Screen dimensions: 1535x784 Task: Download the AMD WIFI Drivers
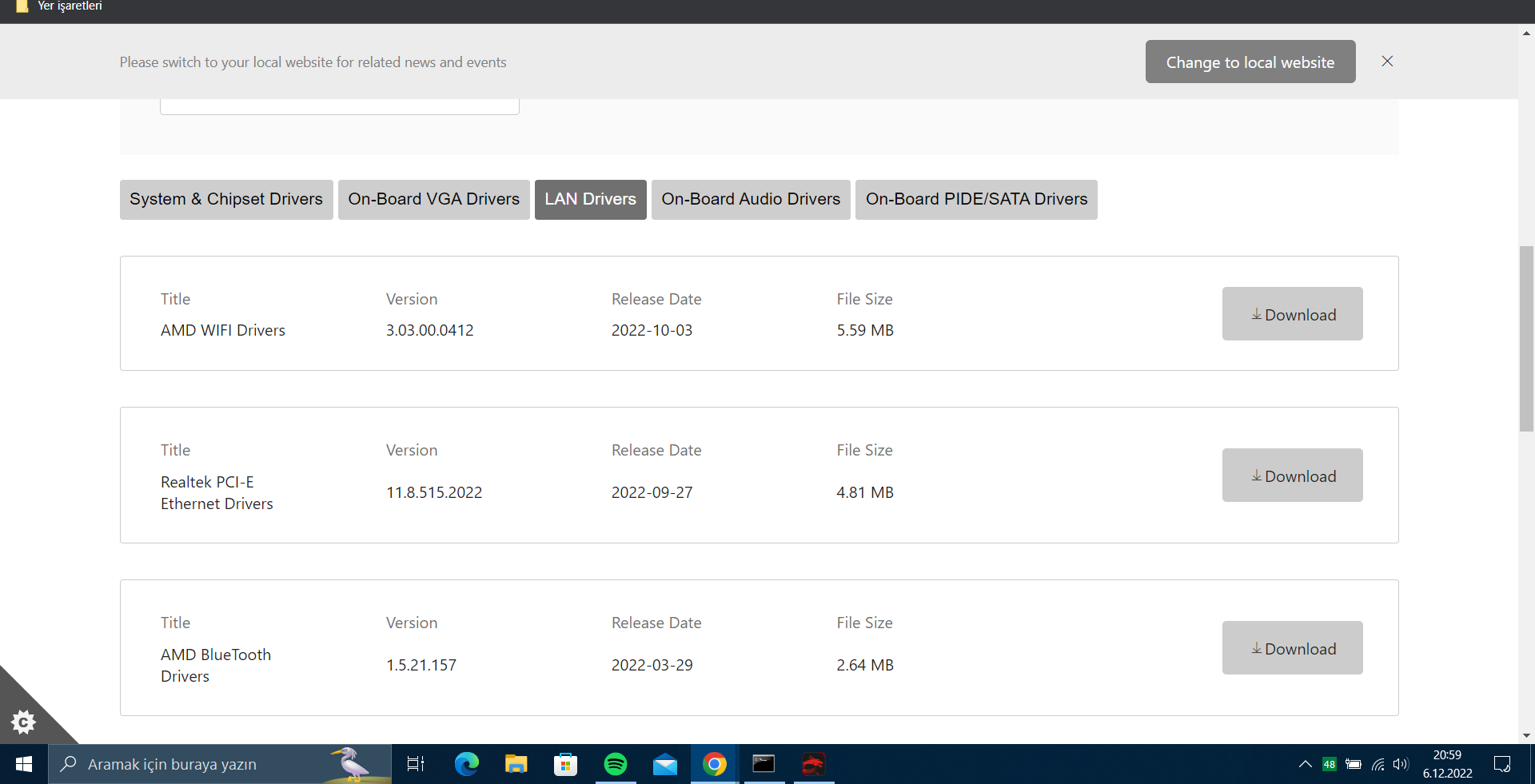tap(1293, 313)
